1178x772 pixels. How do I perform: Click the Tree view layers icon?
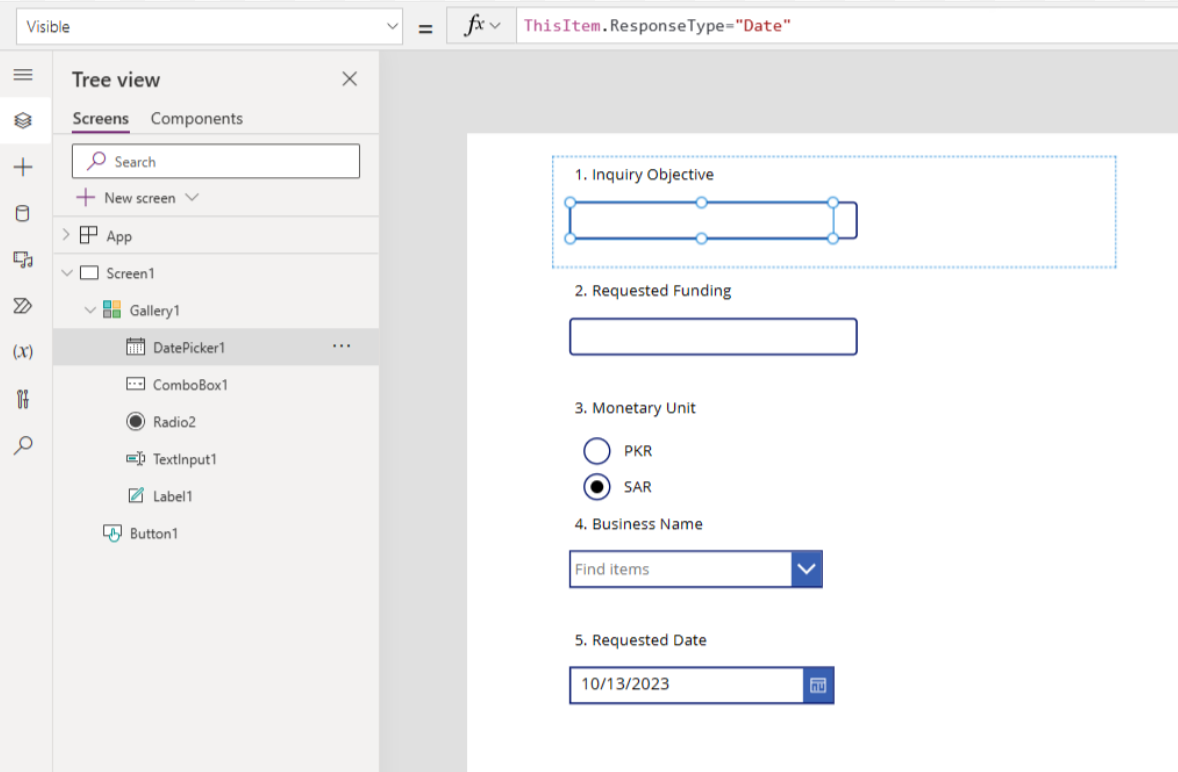click(x=22, y=121)
